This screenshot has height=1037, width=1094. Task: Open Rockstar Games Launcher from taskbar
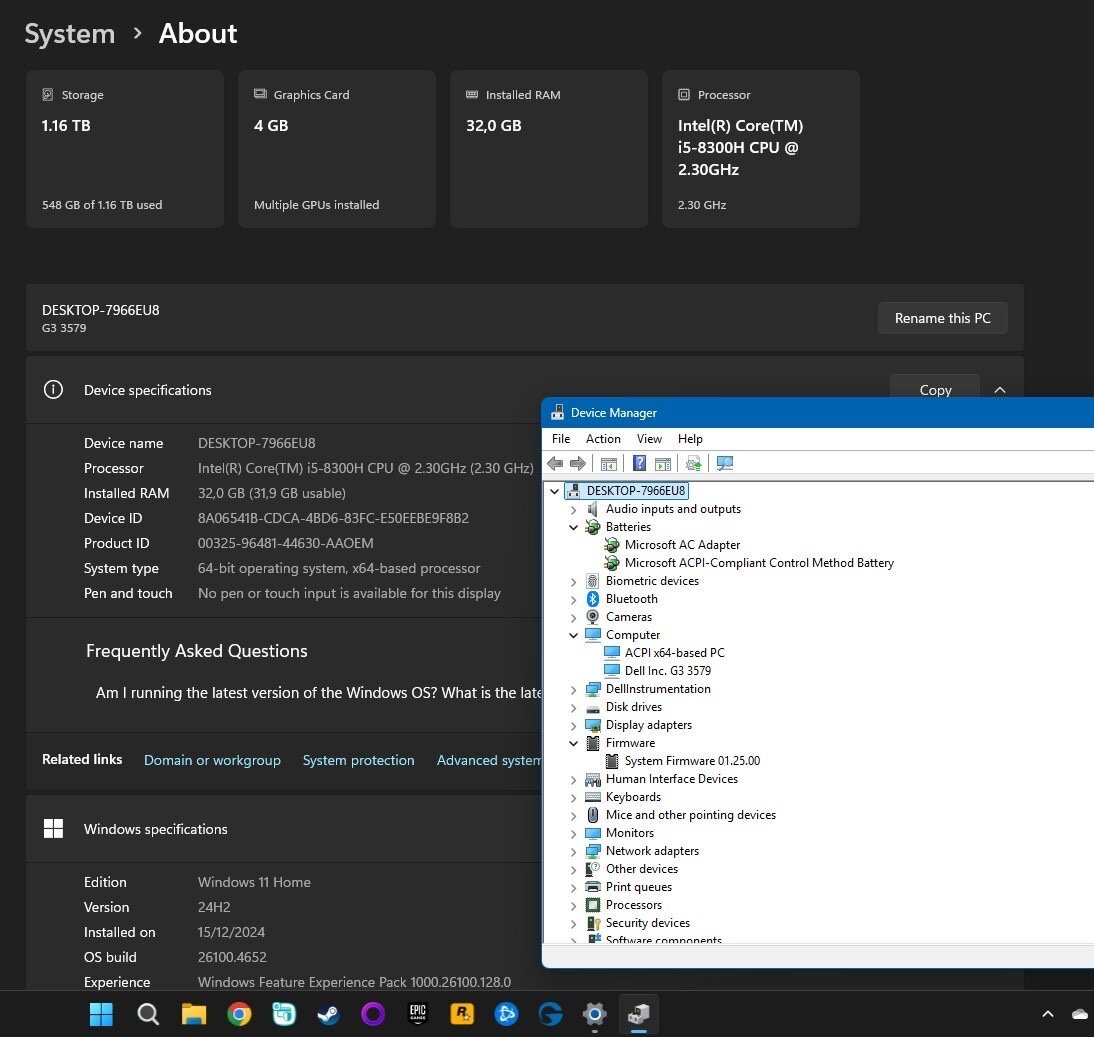coord(462,1014)
